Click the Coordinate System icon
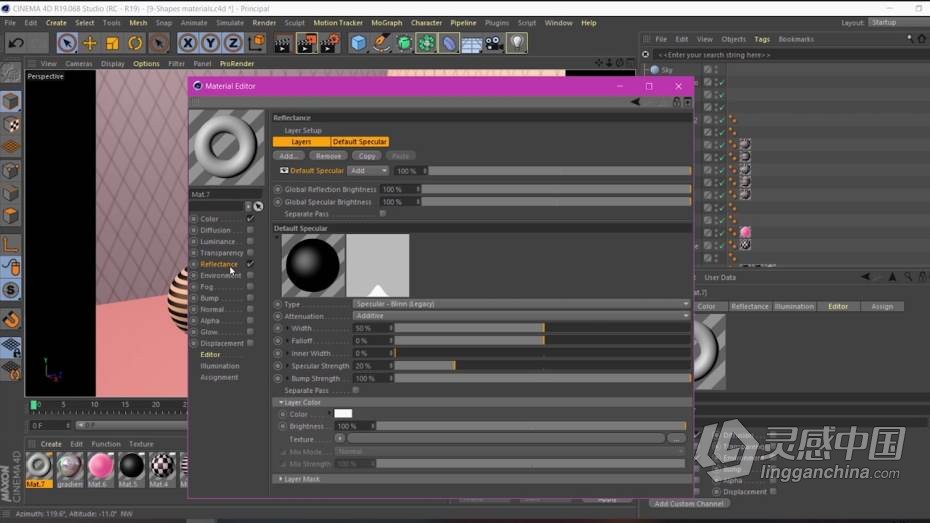Viewport: 930px width, 523px height. tap(256, 43)
